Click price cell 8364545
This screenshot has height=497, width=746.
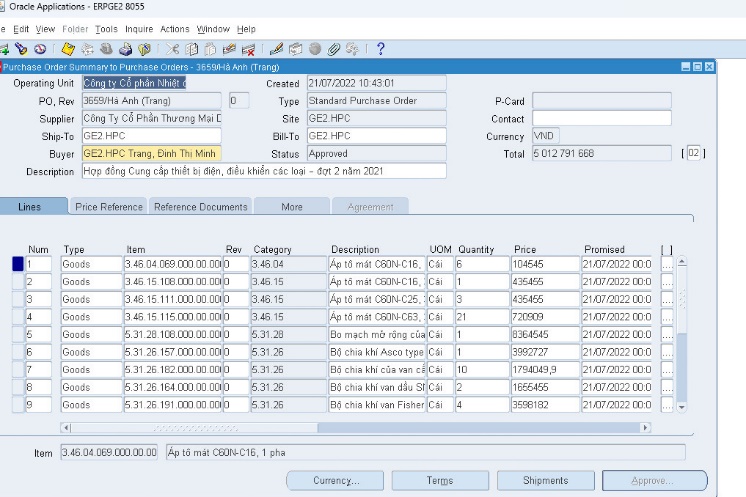pos(545,334)
